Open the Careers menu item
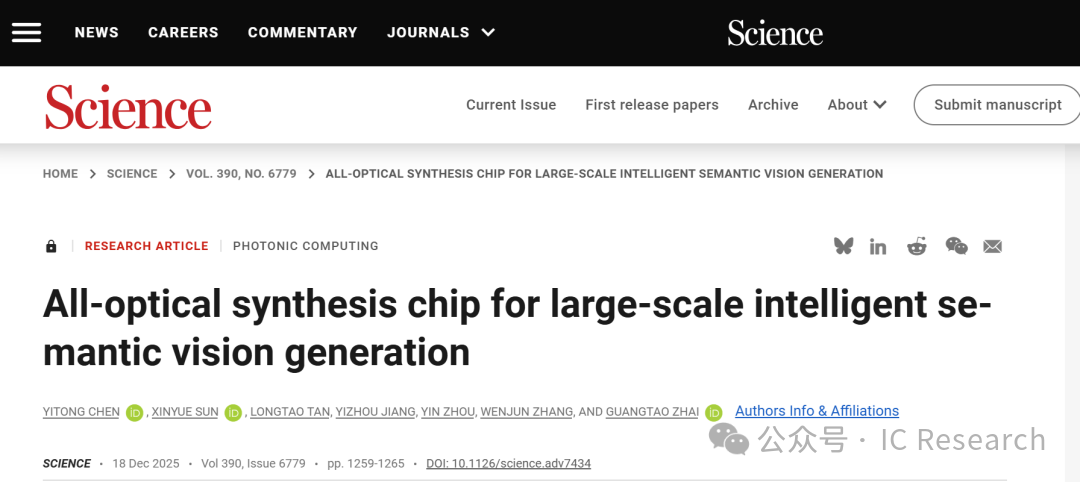 [183, 32]
